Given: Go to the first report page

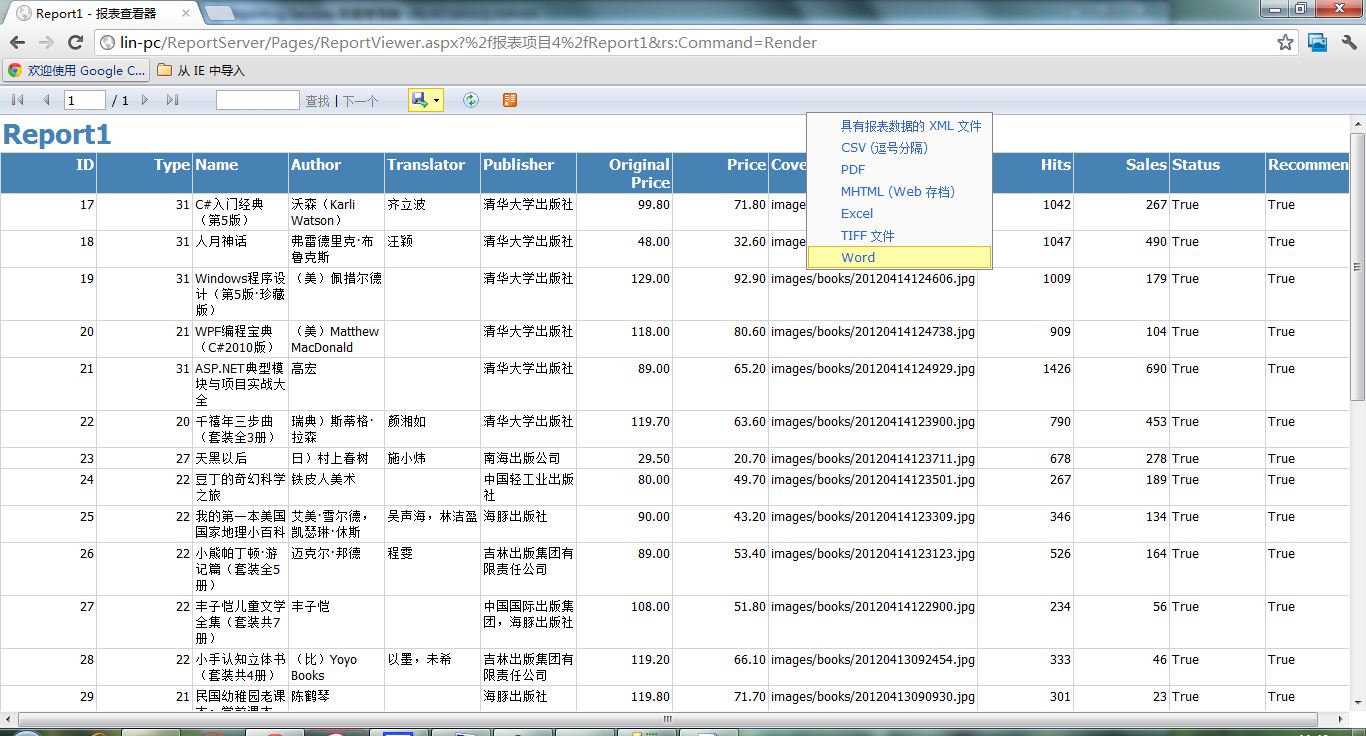Looking at the screenshot, I should [18, 100].
